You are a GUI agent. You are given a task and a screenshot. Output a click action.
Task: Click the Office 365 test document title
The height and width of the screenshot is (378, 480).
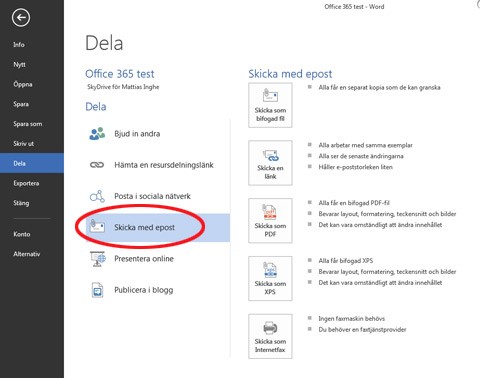pyautogui.click(x=120, y=74)
